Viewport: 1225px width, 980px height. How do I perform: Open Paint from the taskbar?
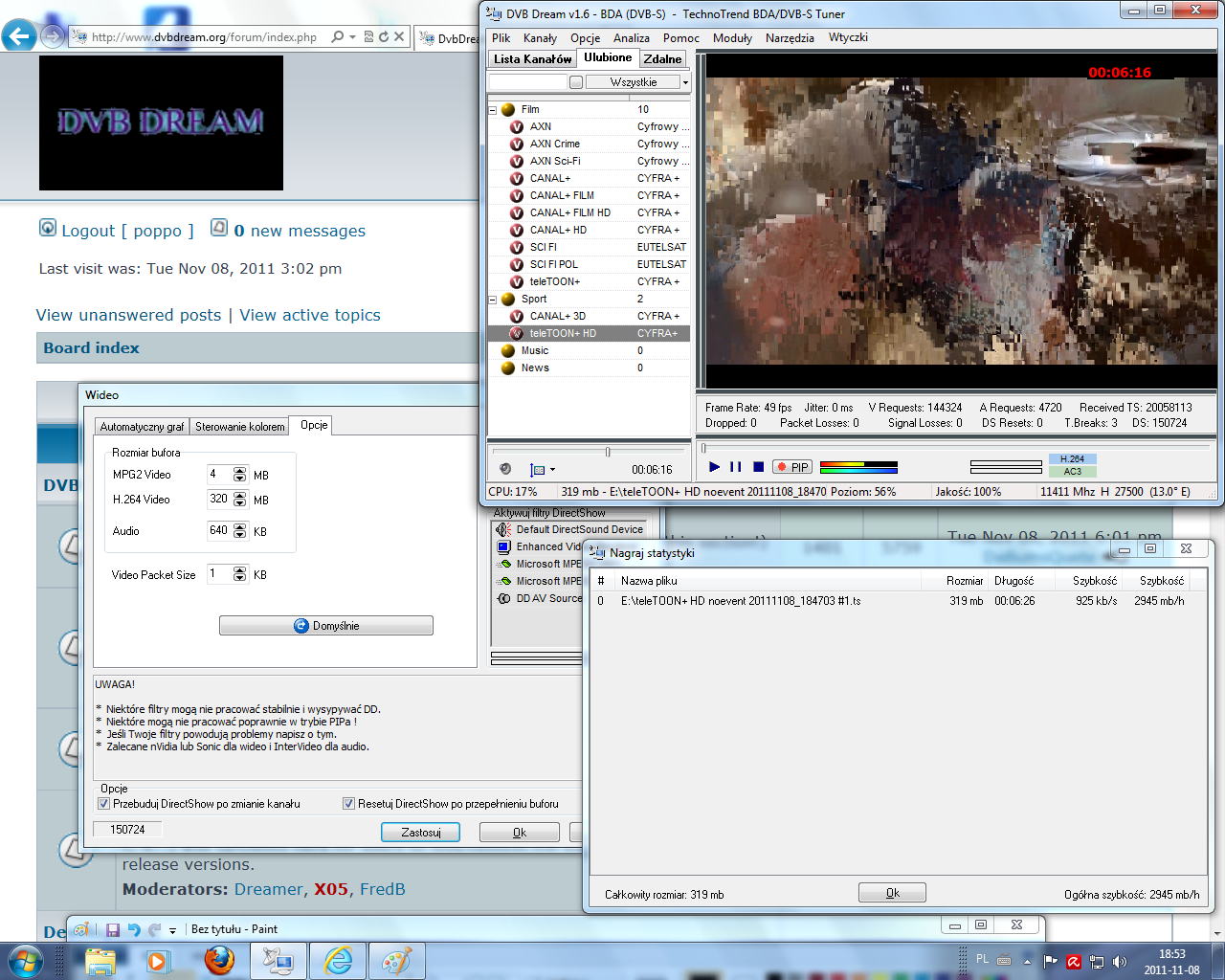click(x=397, y=960)
